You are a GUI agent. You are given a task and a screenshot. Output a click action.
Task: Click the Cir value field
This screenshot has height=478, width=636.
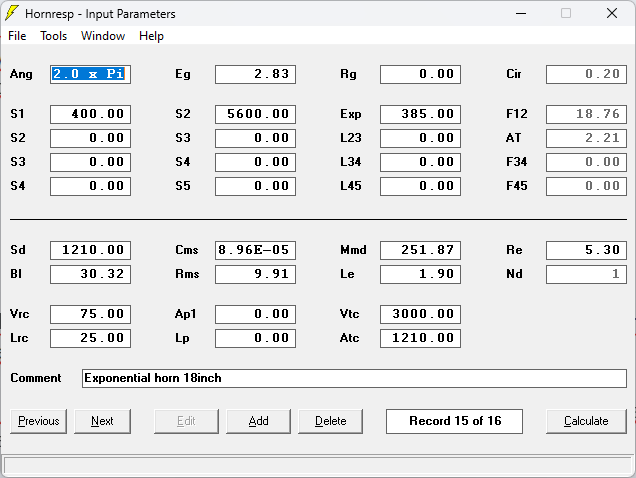[x=586, y=74]
